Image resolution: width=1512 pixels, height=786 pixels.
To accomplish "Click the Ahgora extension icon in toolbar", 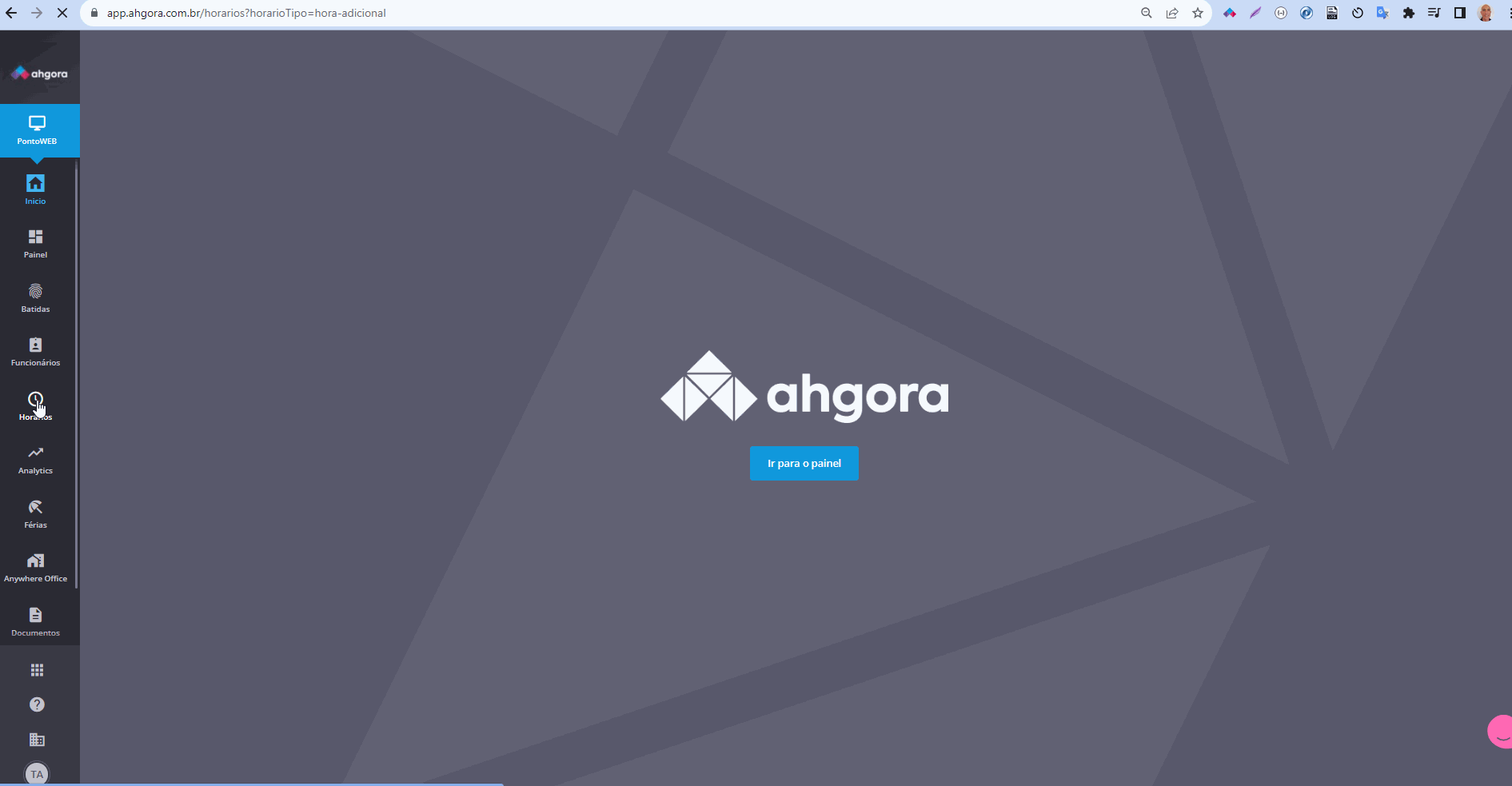I will [1230, 13].
